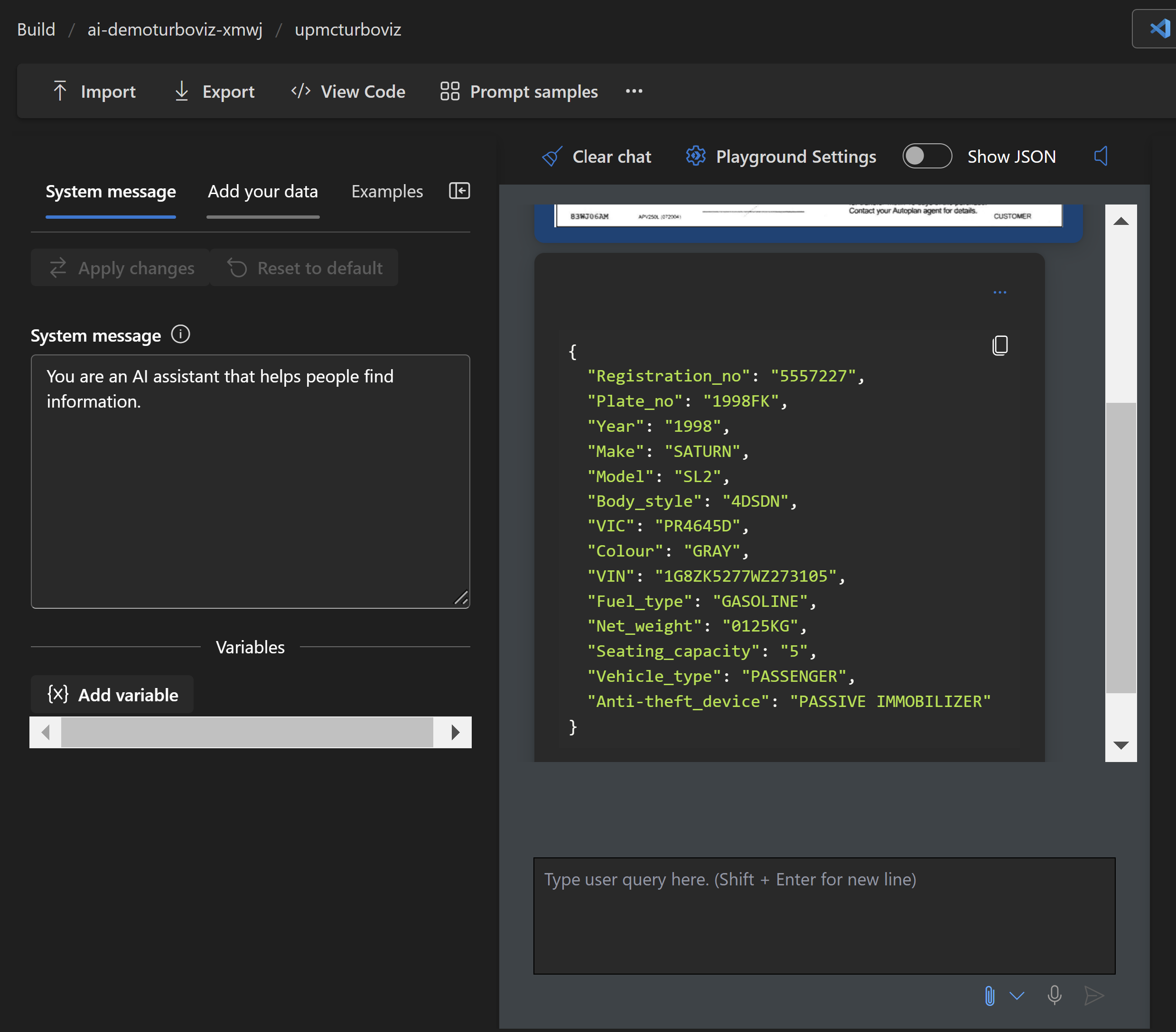Click the paperclip attachment icon
The image size is (1176, 1032).
coord(989,995)
